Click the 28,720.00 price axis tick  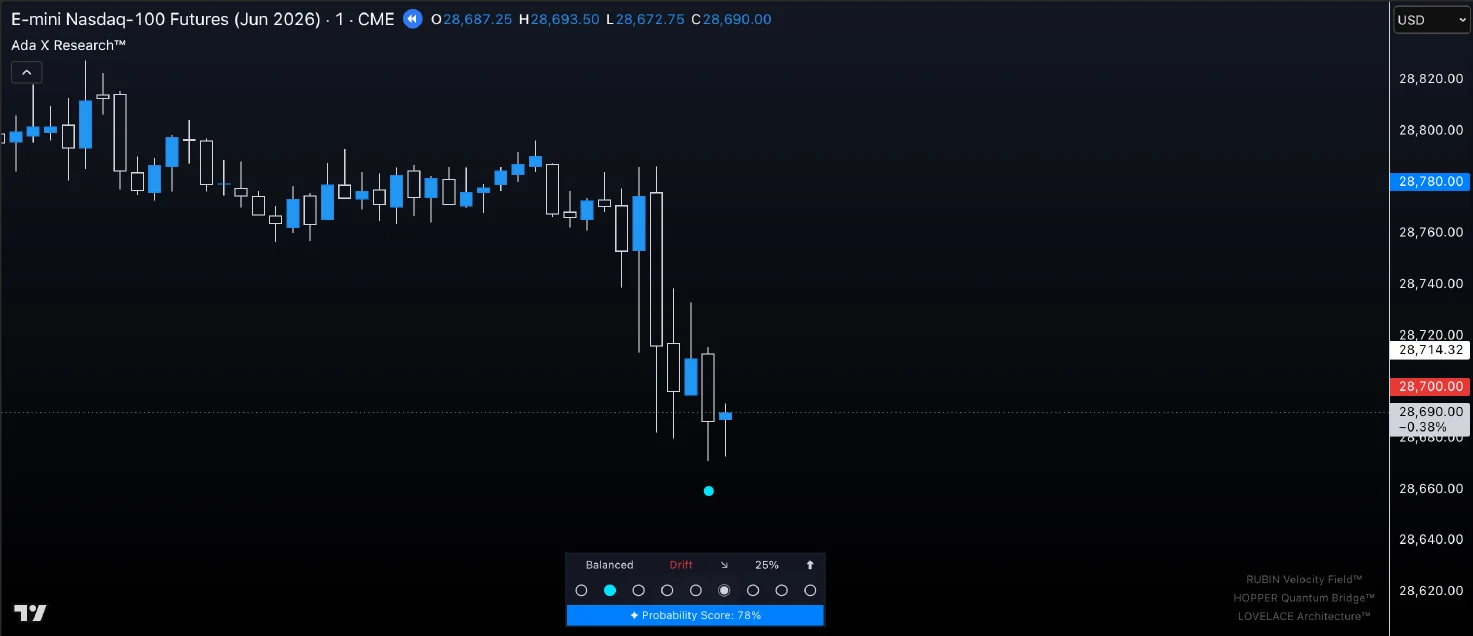click(x=1431, y=334)
